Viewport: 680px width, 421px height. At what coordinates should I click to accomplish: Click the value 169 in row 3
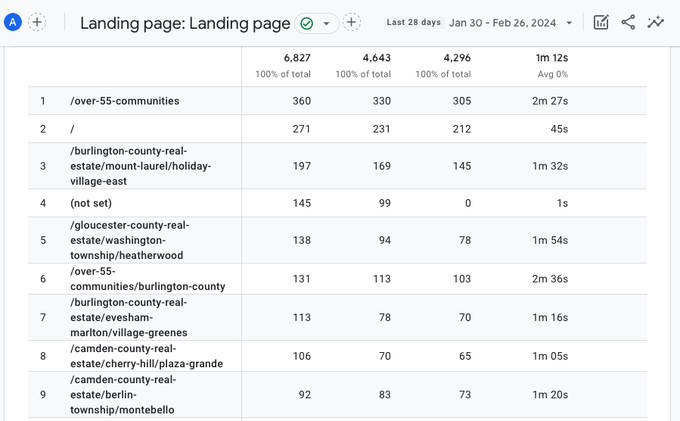[382, 166]
